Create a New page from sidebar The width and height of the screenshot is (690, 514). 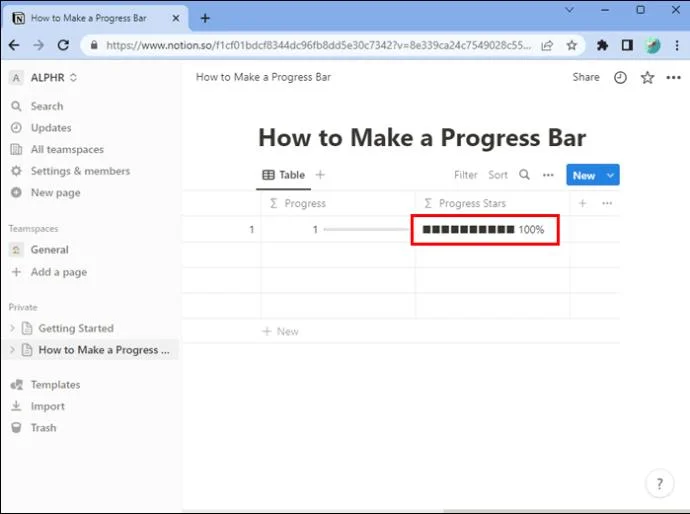[x=55, y=192]
